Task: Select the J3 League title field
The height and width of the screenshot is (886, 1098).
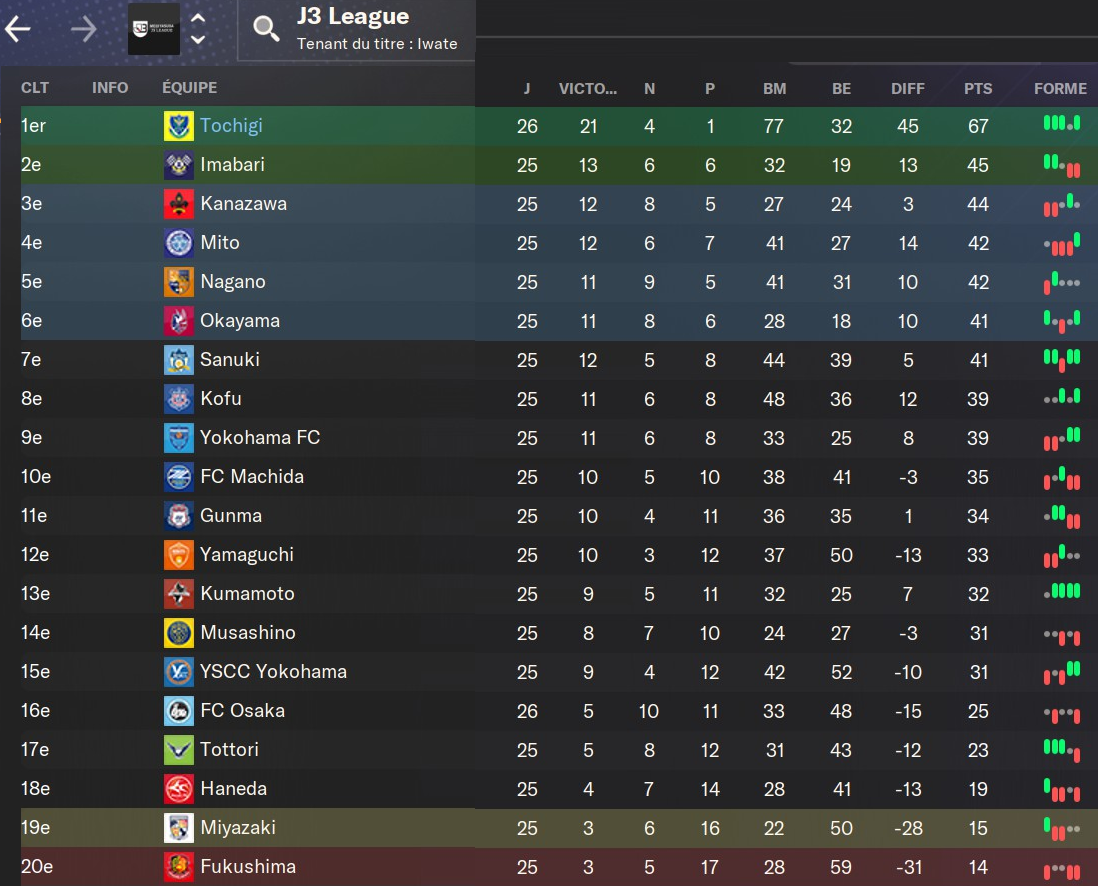Action: tap(353, 17)
